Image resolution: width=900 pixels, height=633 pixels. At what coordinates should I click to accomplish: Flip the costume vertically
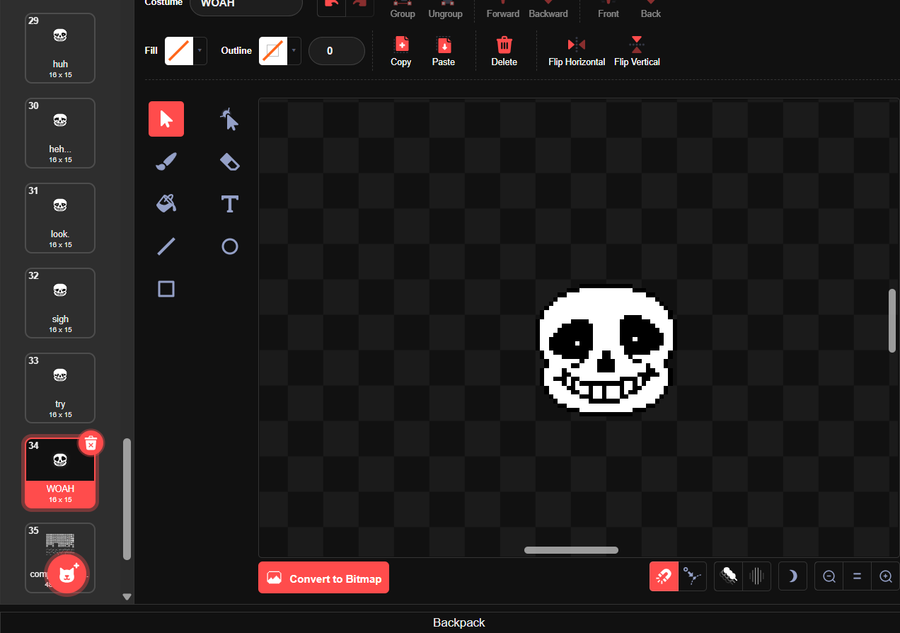[x=637, y=51]
